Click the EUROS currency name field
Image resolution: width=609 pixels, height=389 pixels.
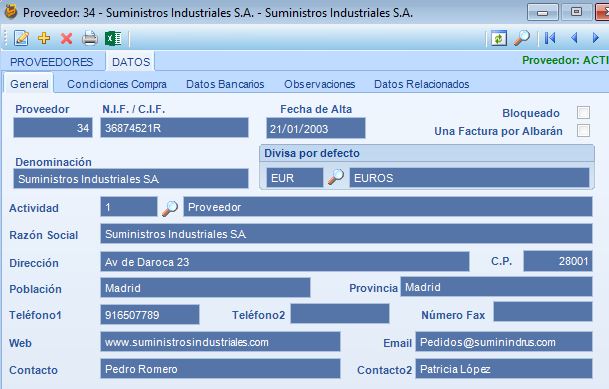coord(469,178)
